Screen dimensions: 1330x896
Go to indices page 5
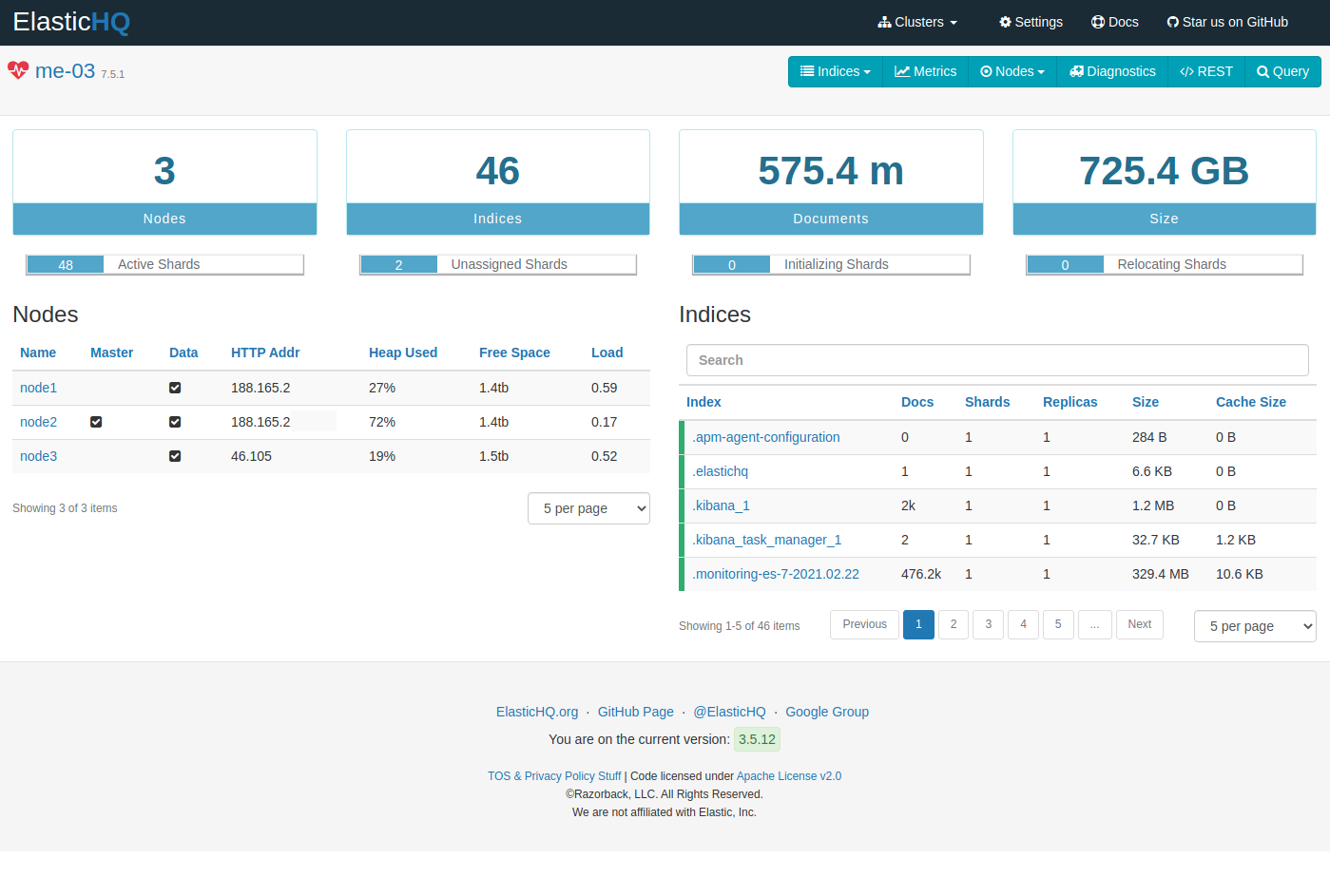pyautogui.click(x=1058, y=624)
